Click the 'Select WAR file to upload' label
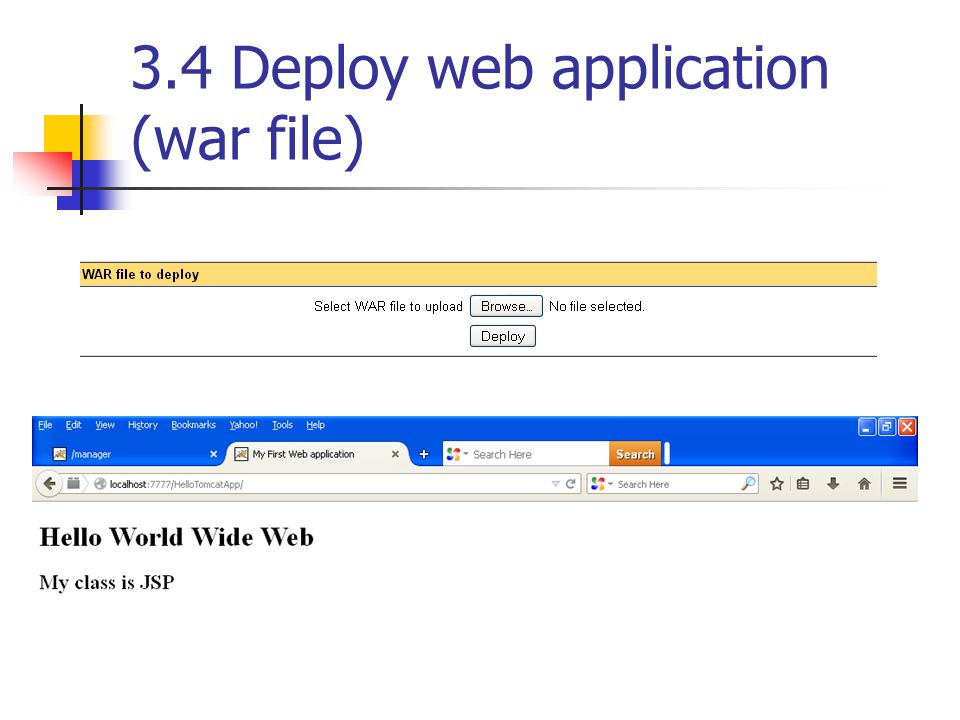The image size is (960, 720). tap(388, 306)
